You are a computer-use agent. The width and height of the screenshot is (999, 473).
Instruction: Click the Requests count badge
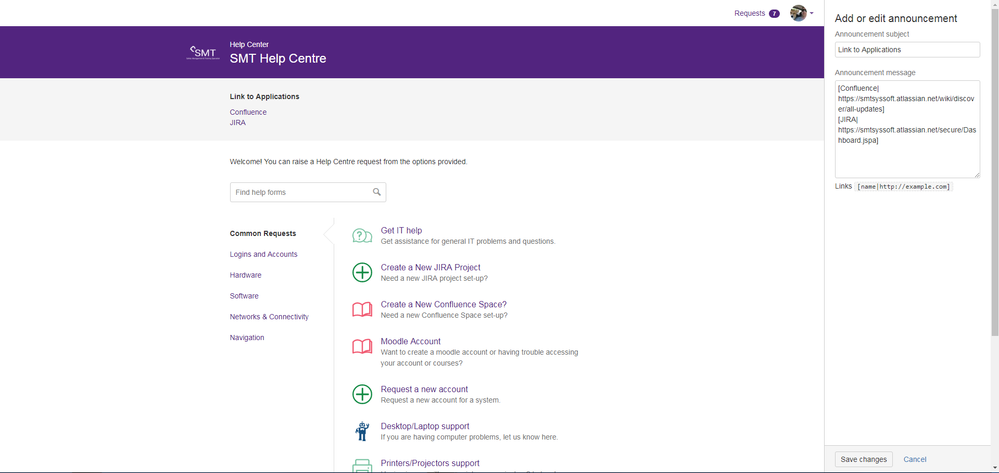774,13
